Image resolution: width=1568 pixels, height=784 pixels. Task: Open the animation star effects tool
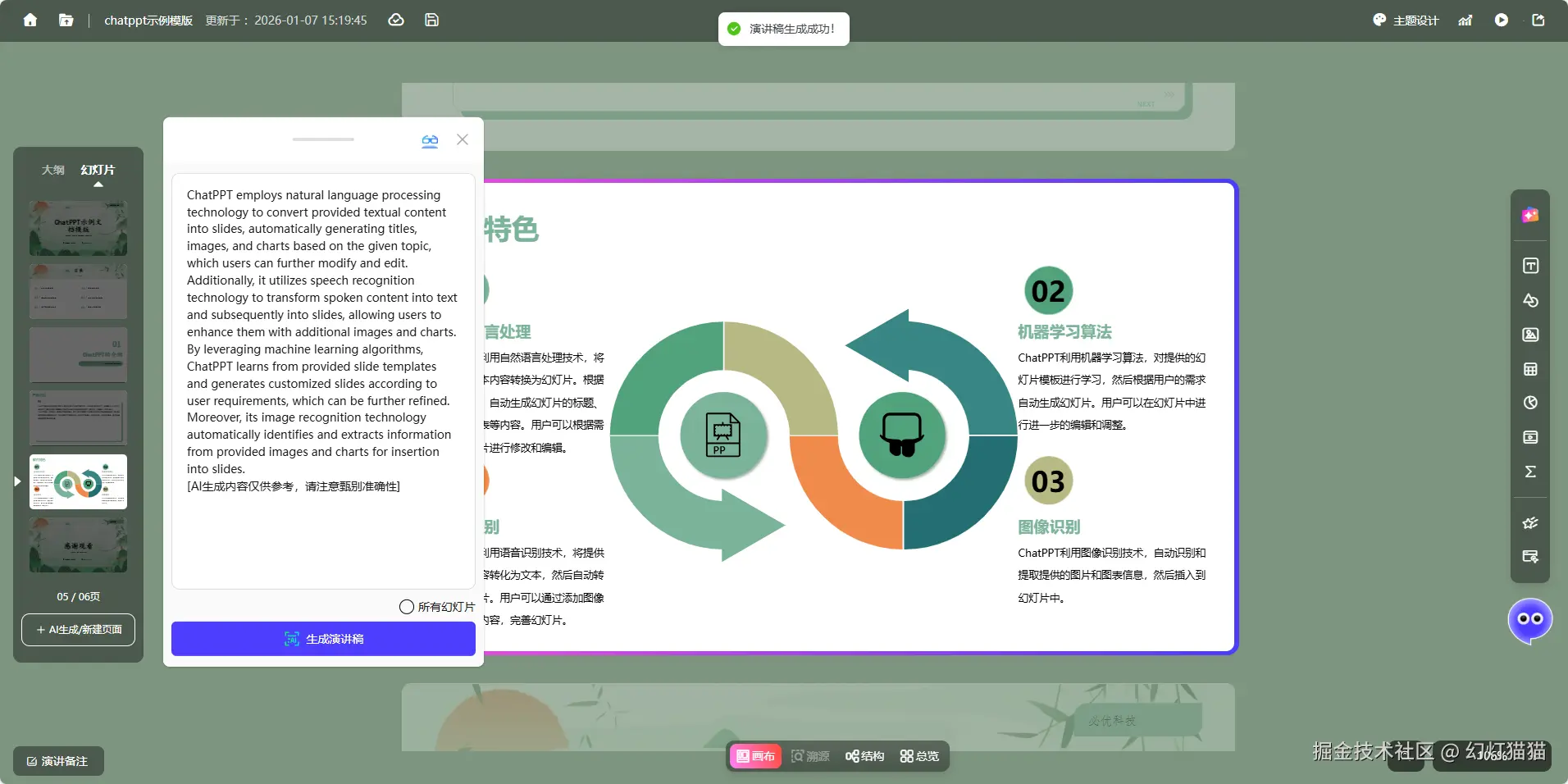(1530, 522)
